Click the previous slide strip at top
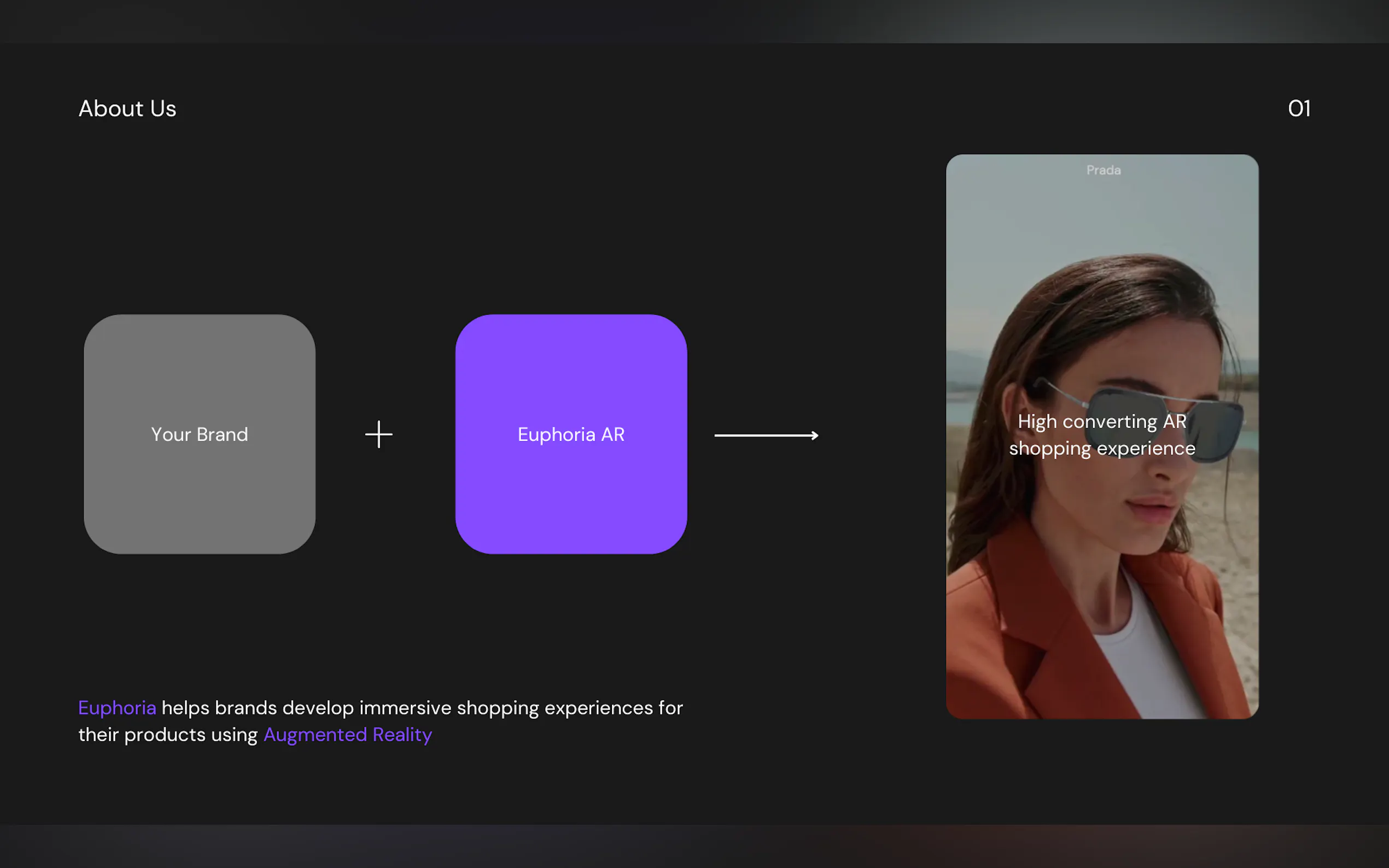The image size is (1389, 868). [x=694, y=21]
